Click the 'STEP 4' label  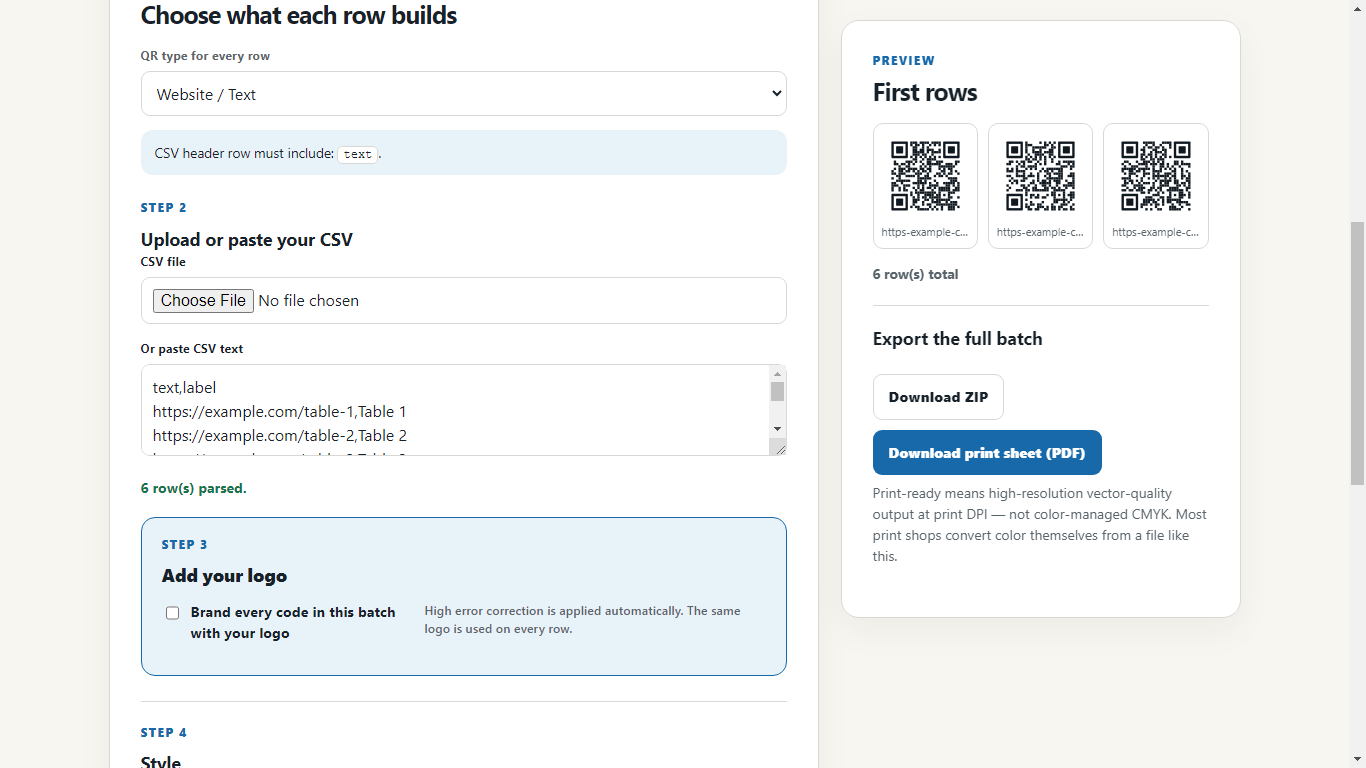164,732
